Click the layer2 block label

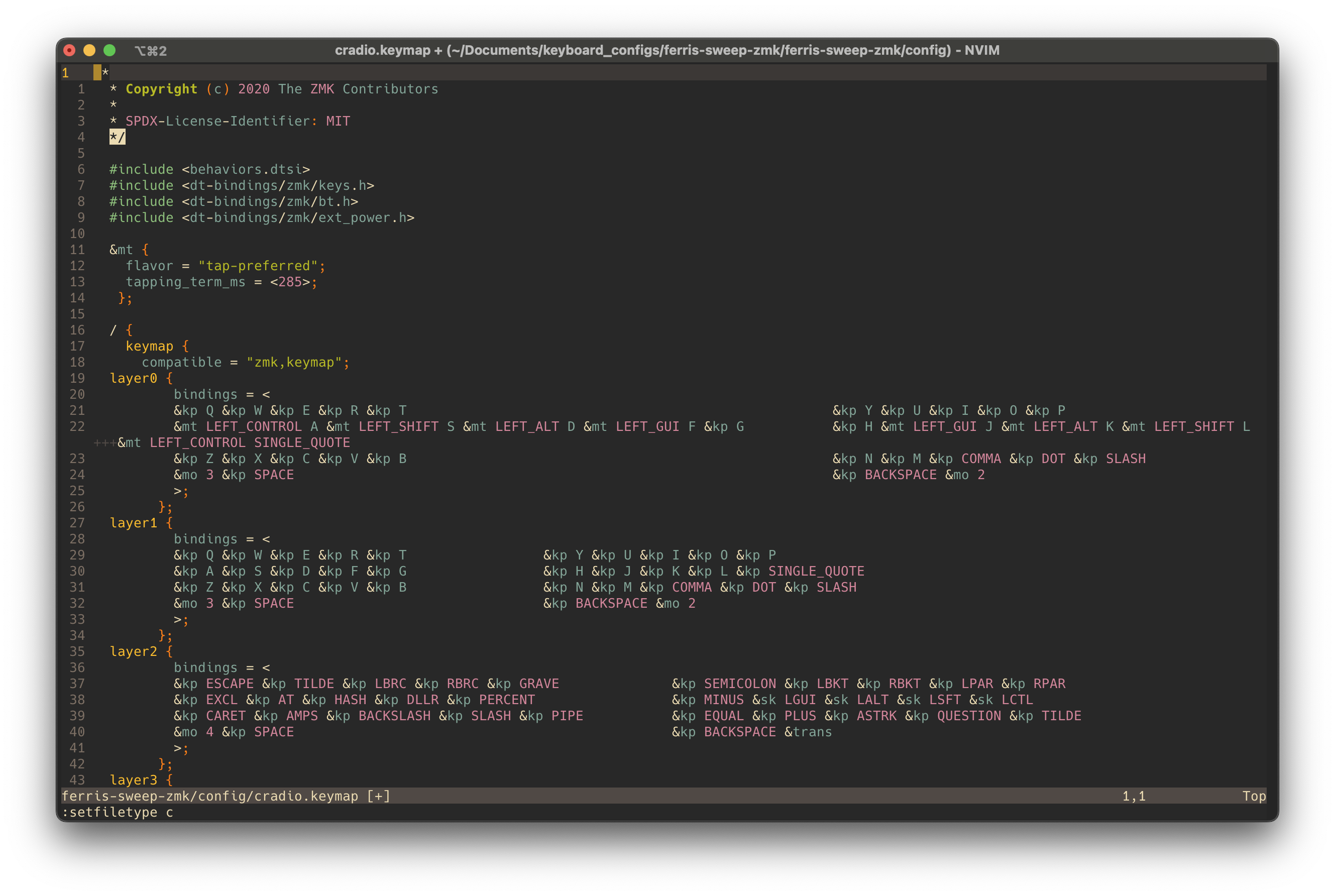[x=133, y=651]
